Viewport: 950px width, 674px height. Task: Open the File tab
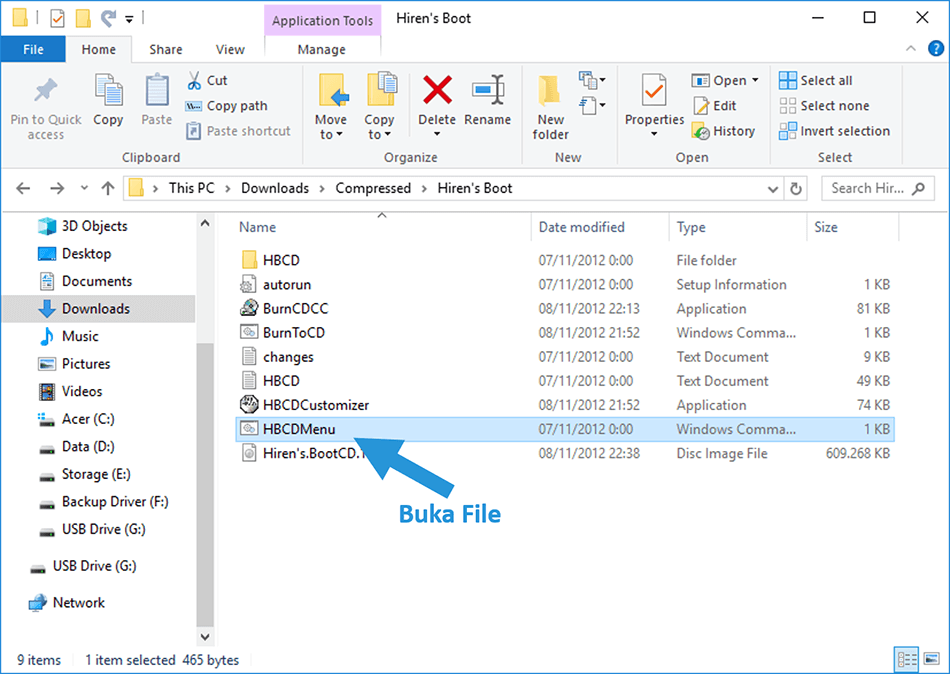(33, 49)
